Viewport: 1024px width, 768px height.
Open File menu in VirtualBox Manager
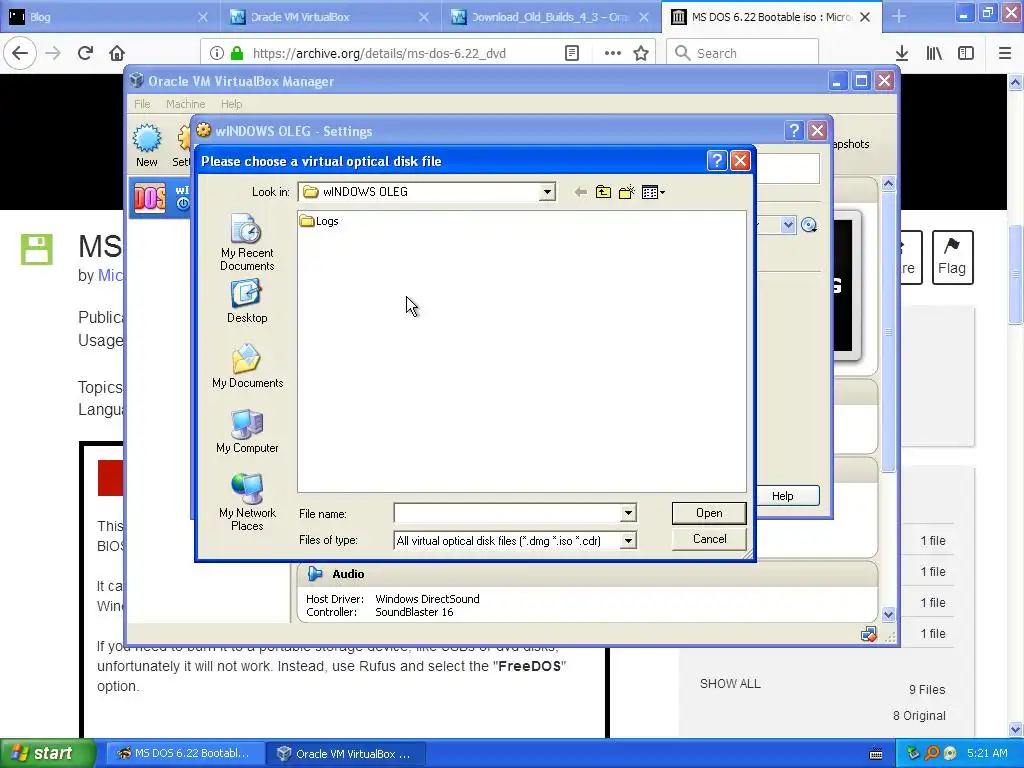(142, 104)
